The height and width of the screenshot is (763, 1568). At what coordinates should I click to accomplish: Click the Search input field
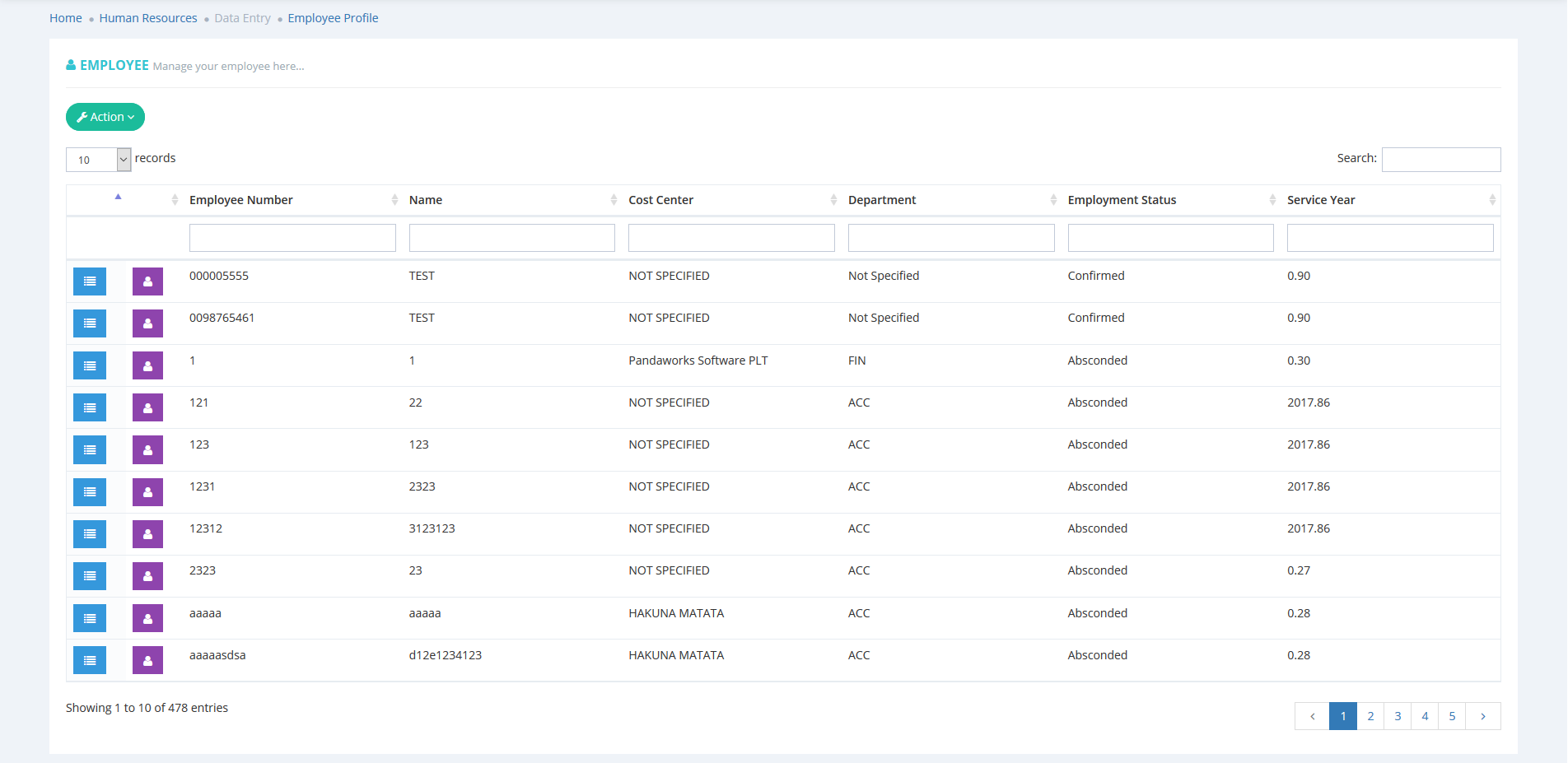[x=1440, y=160]
